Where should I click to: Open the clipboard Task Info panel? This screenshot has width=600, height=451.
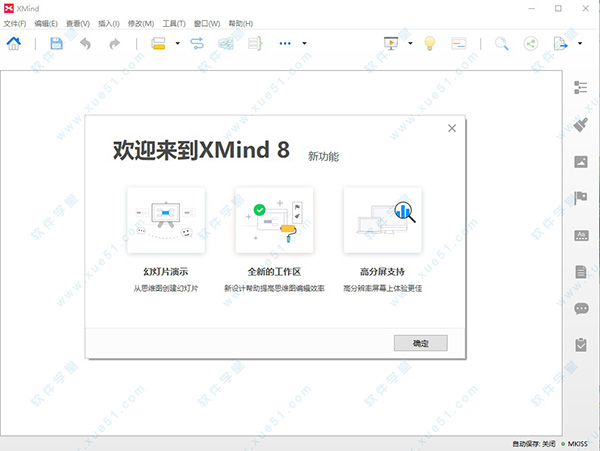[x=580, y=345]
